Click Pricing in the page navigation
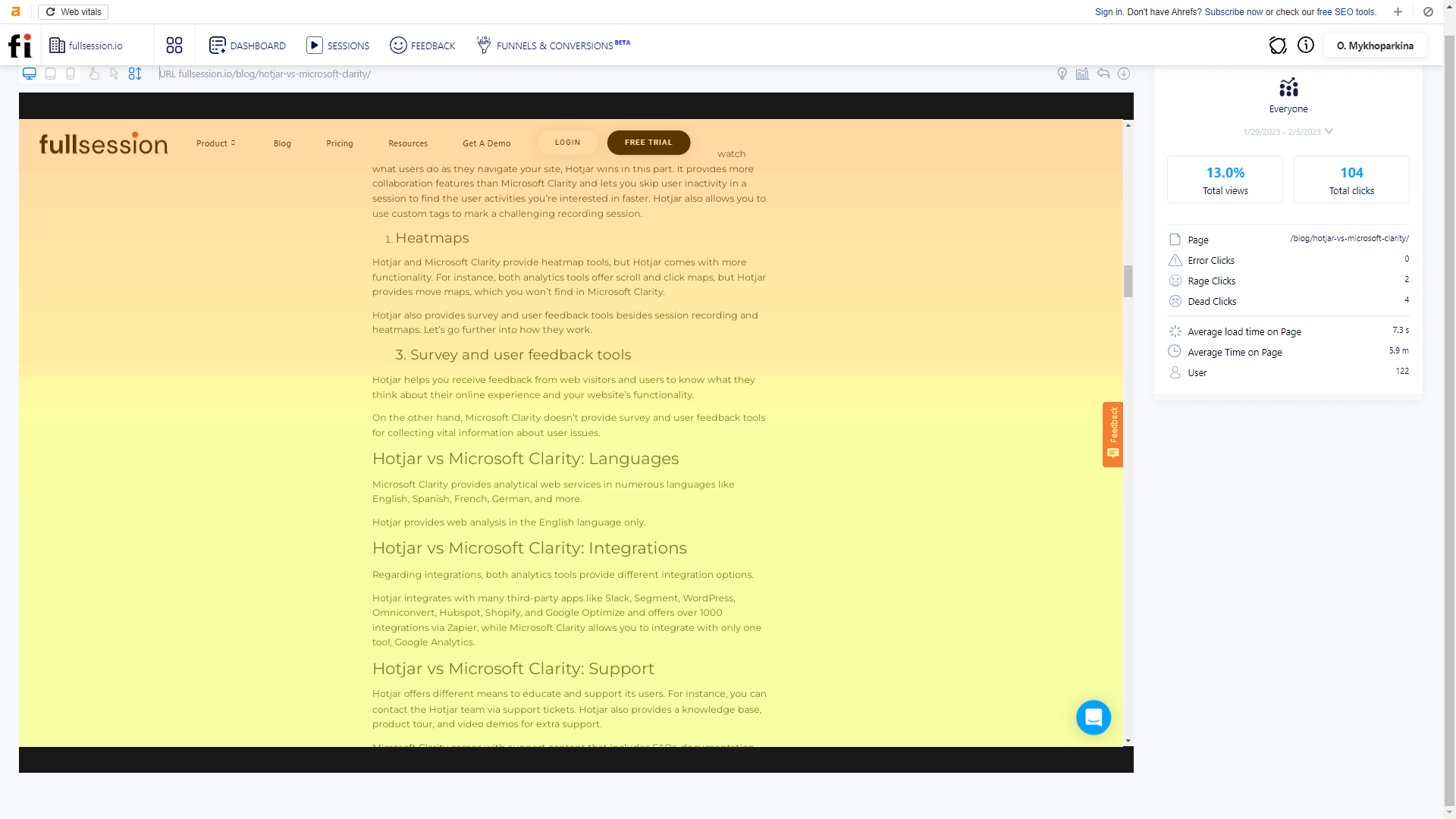The height and width of the screenshot is (819, 1456). [340, 143]
